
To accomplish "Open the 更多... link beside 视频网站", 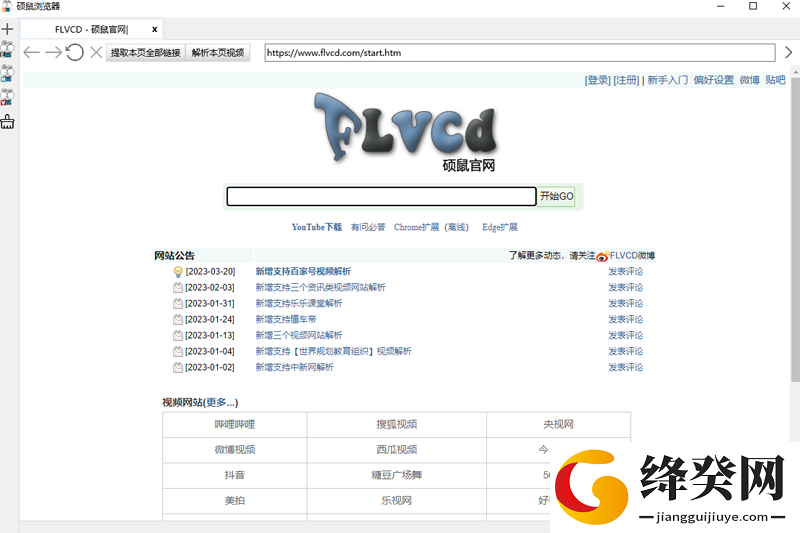I will click(220, 402).
